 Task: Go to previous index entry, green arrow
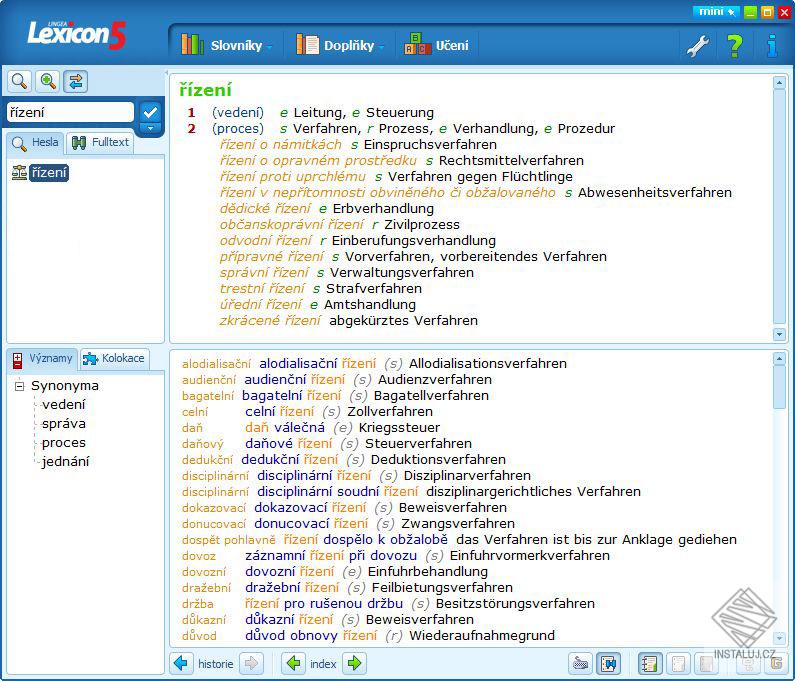(294, 663)
